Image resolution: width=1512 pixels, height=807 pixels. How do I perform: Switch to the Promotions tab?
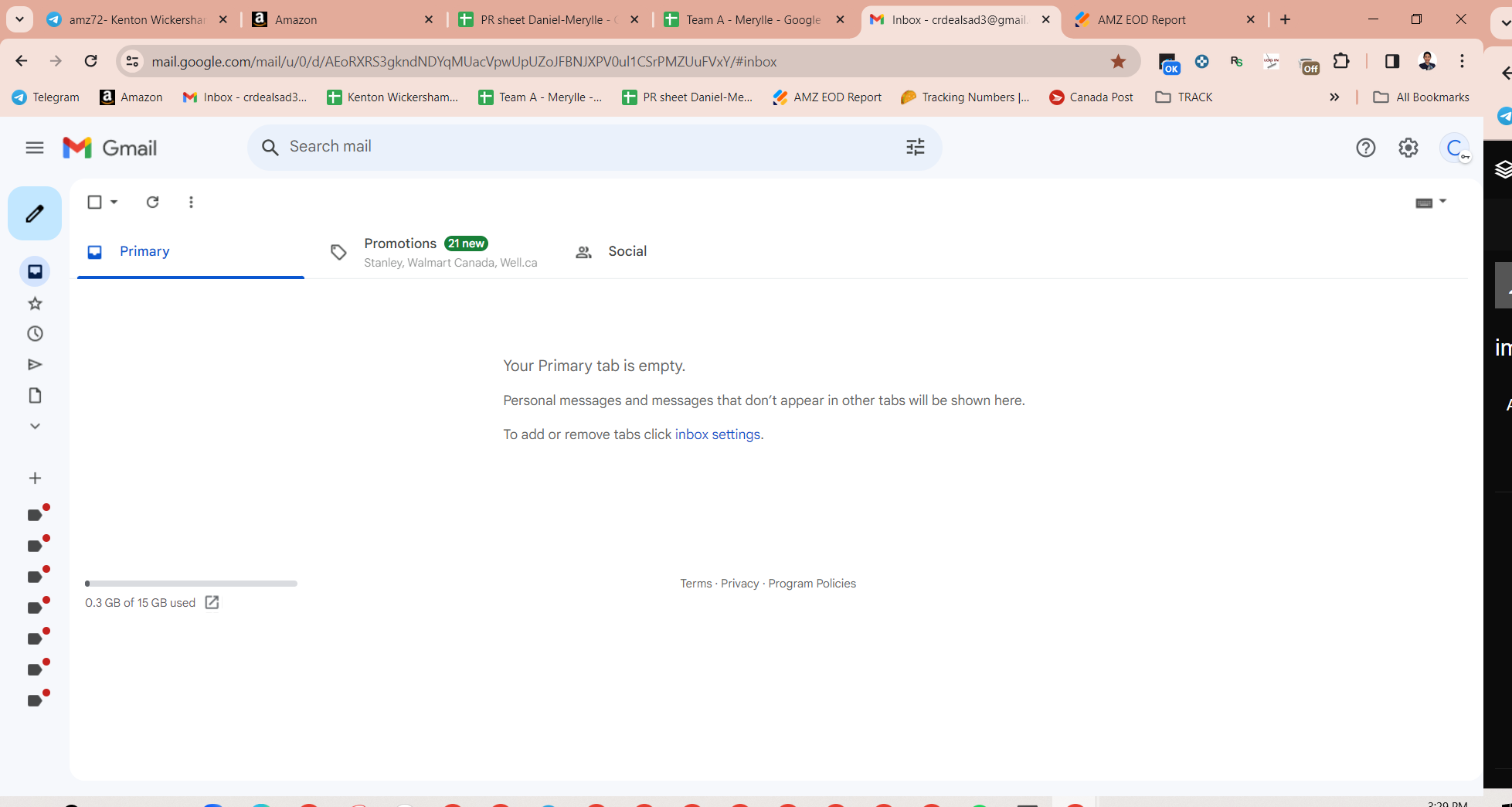(433, 252)
